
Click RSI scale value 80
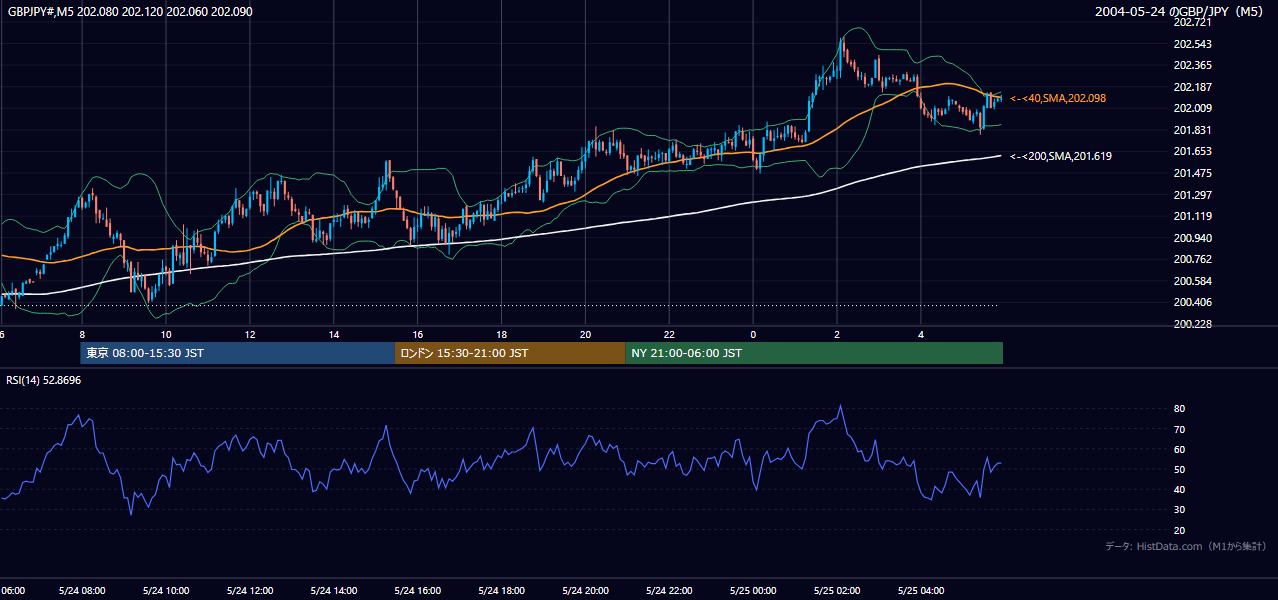coord(1179,409)
